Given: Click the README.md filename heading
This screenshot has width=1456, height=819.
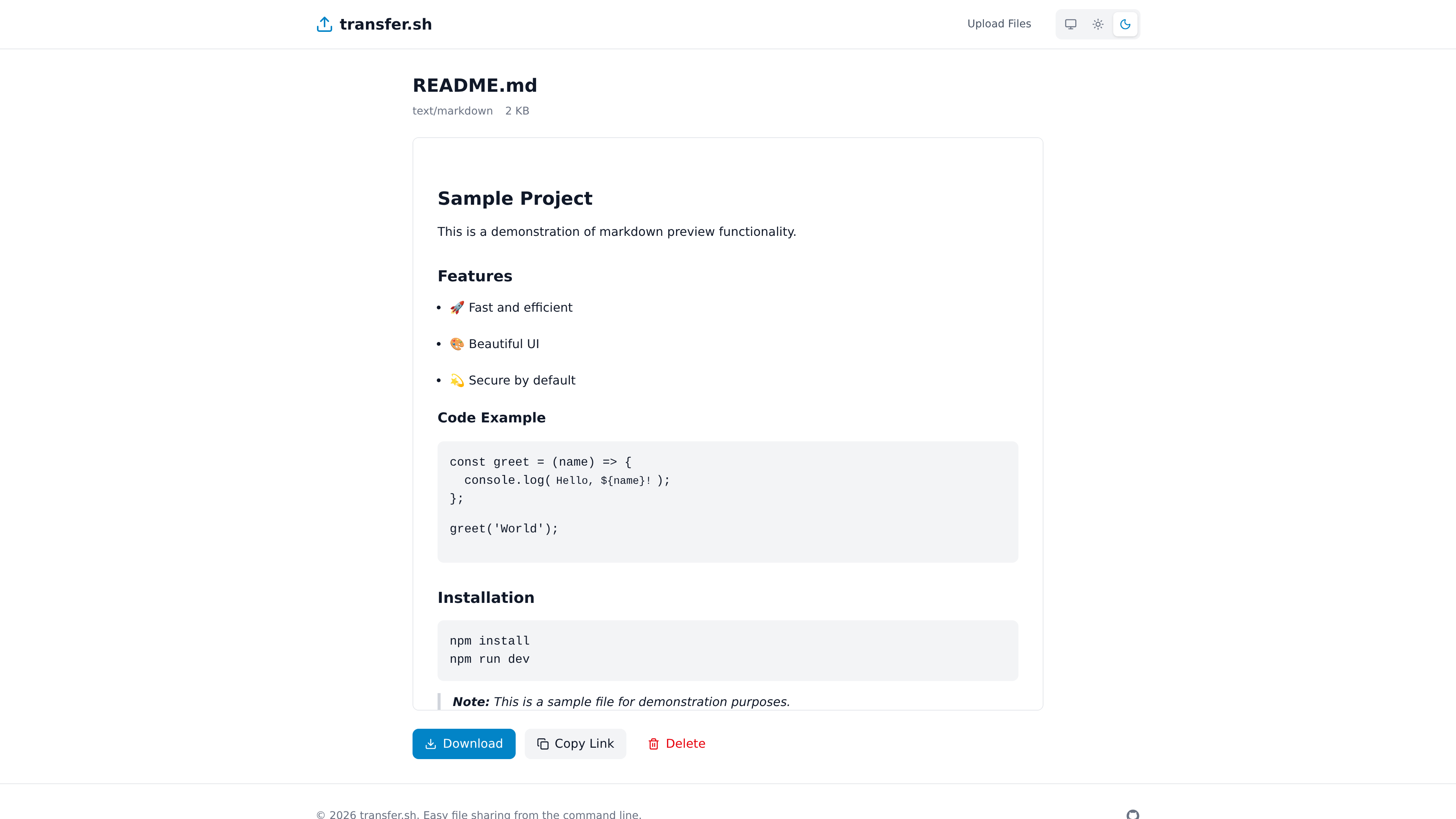Looking at the screenshot, I should (x=475, y=85).
